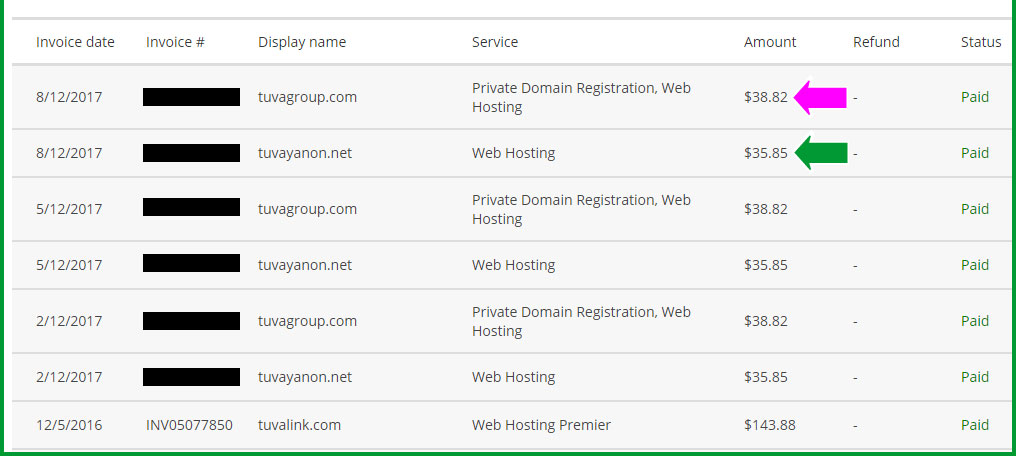This screenshot has width=1016, height=456.
Task: Click the Web Hosting Premier service text
Action: click(x=541, y=425)
